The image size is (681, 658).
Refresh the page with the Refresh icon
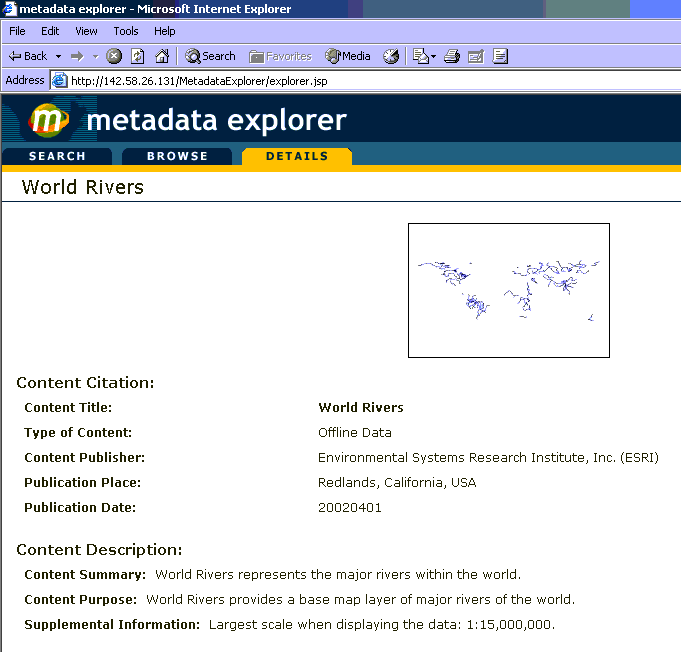(x=137, y=57)
